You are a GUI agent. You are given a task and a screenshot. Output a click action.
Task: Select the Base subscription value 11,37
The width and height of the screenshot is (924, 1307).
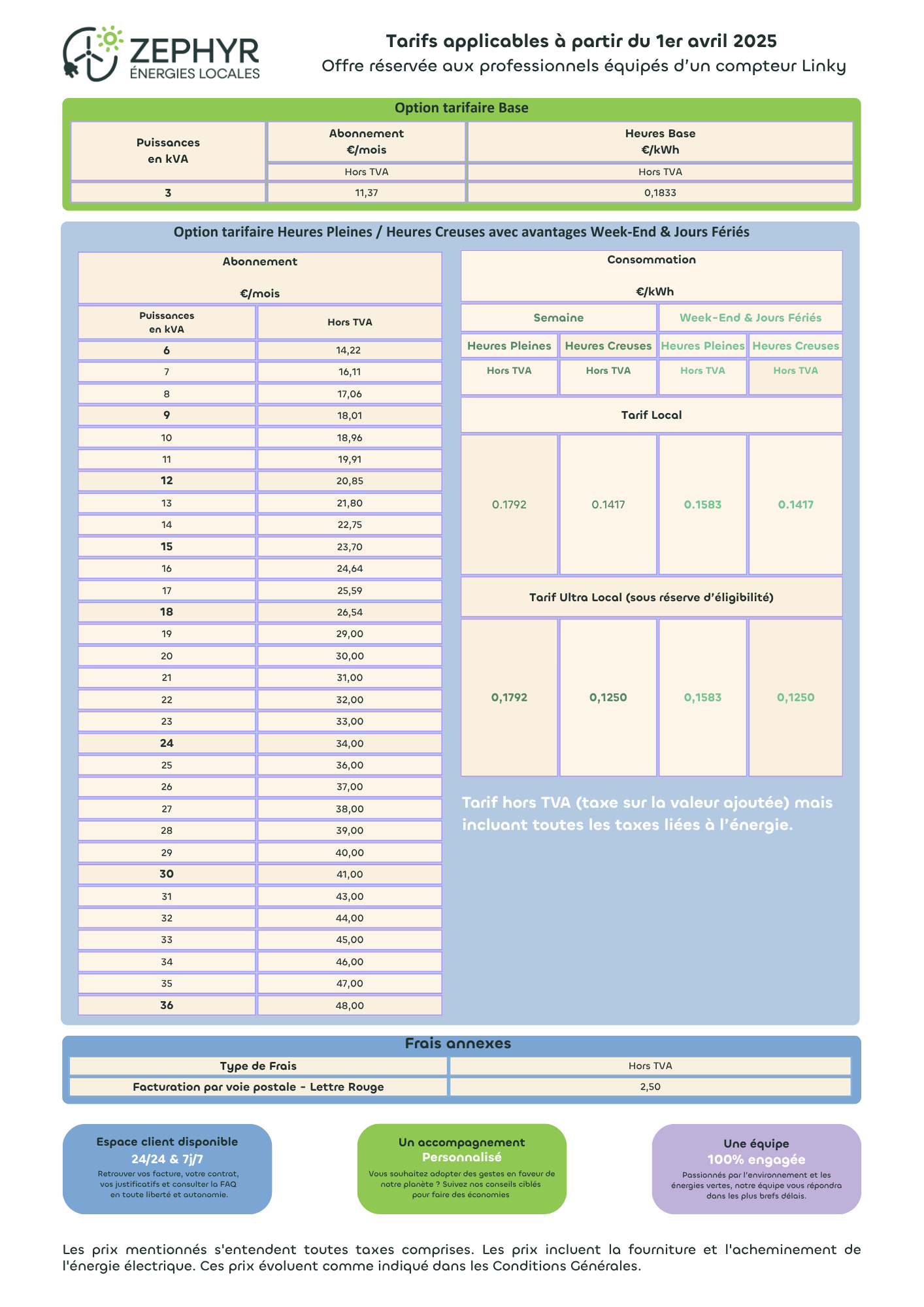pyautogui.click(x=367, y=193)
